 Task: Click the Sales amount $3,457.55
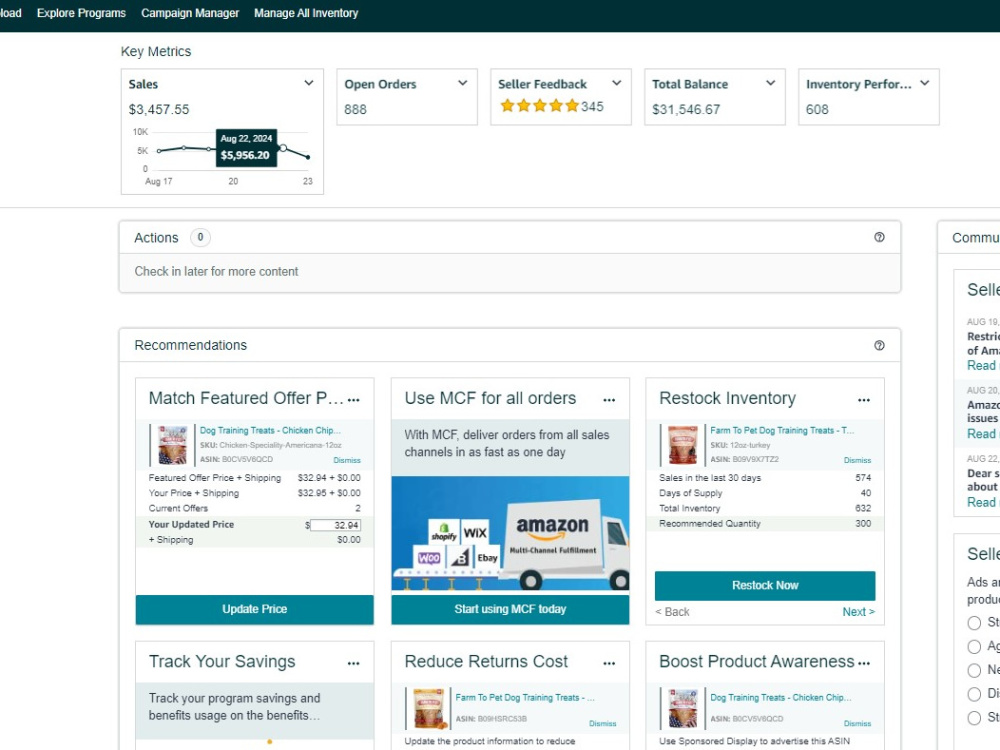coord(159,110)
